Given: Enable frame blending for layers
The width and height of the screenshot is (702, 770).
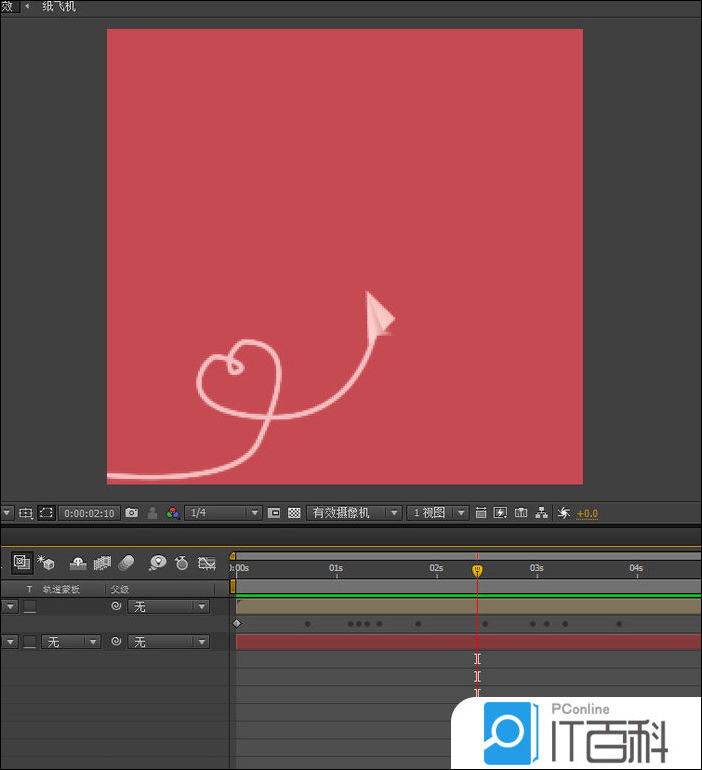Looking at the screenshot, I should (101, 563).
